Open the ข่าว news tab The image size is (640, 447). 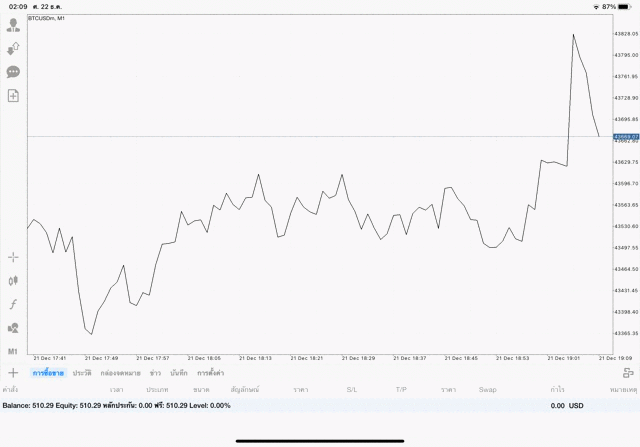tap(155, 372)
